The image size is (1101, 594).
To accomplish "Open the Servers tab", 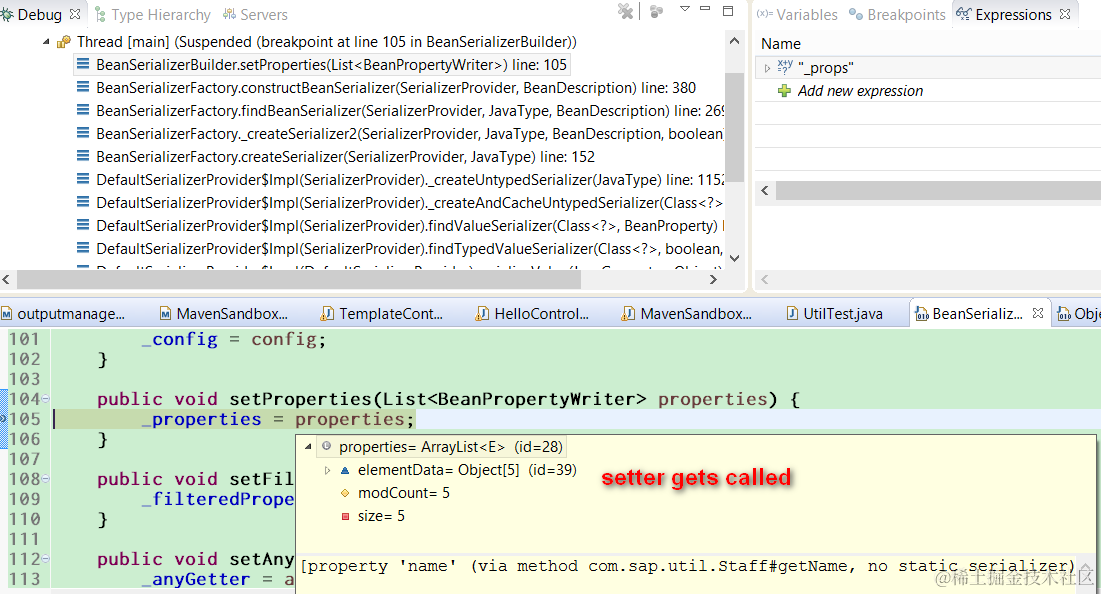I will click(255, 15).
